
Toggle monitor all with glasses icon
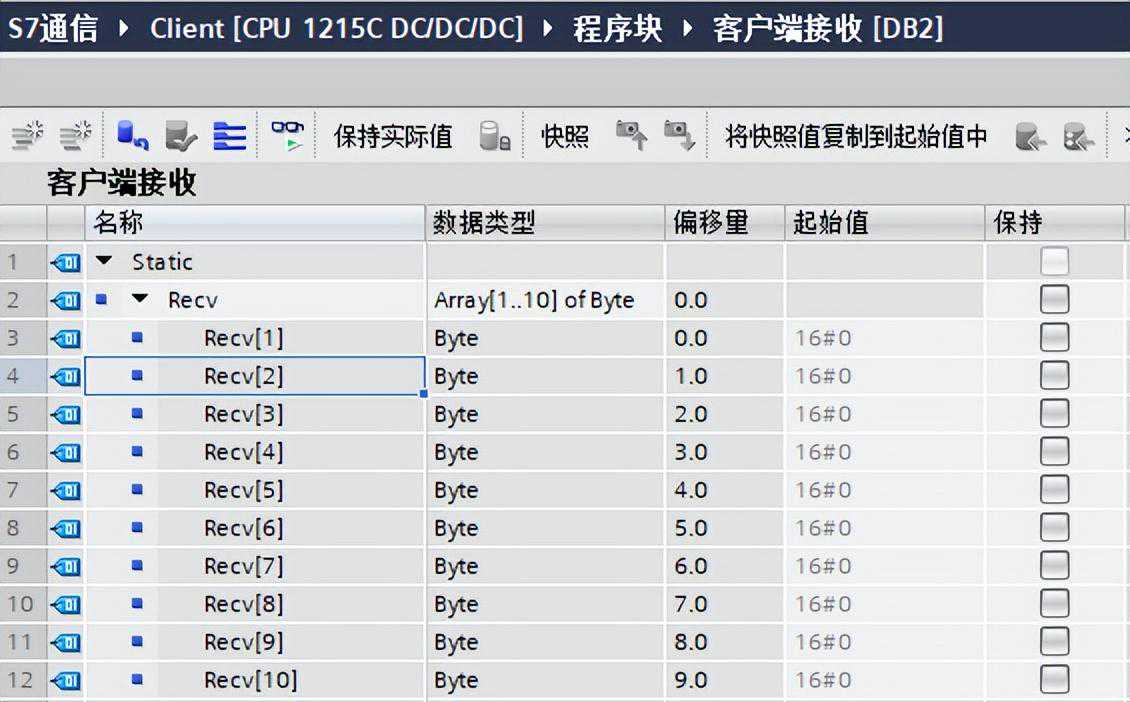(287, 135)
